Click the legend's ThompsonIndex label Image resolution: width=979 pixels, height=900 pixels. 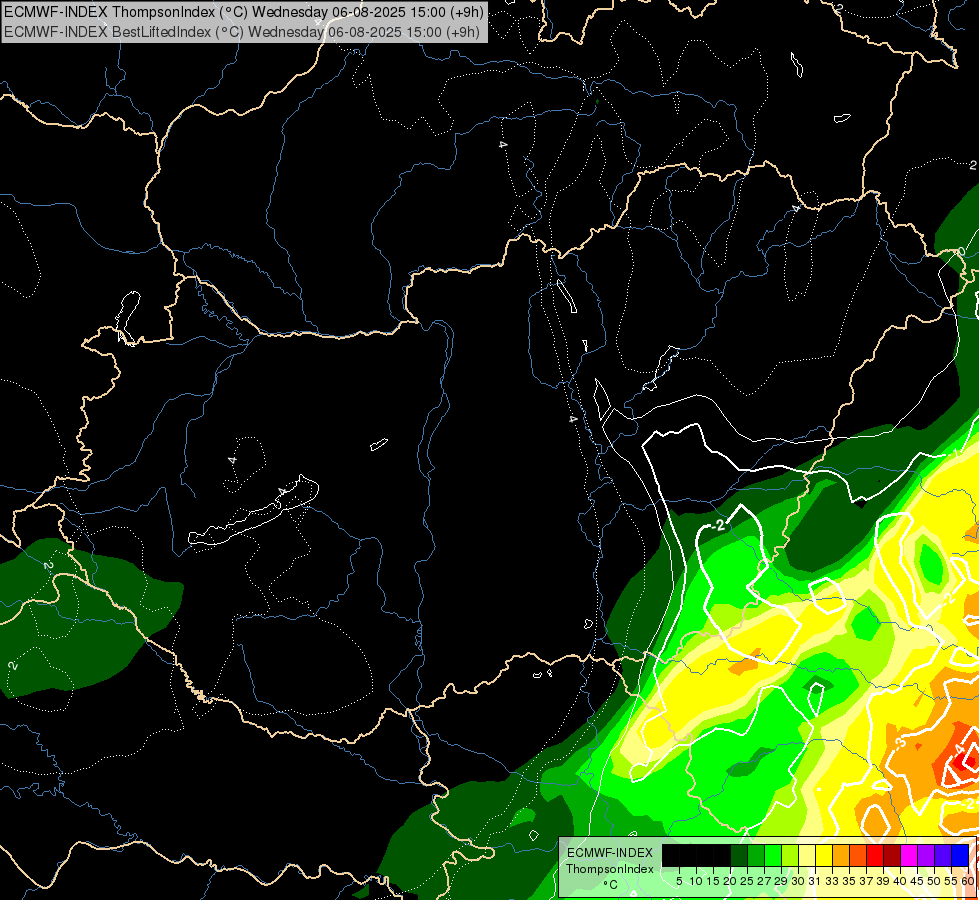[610, 869]
